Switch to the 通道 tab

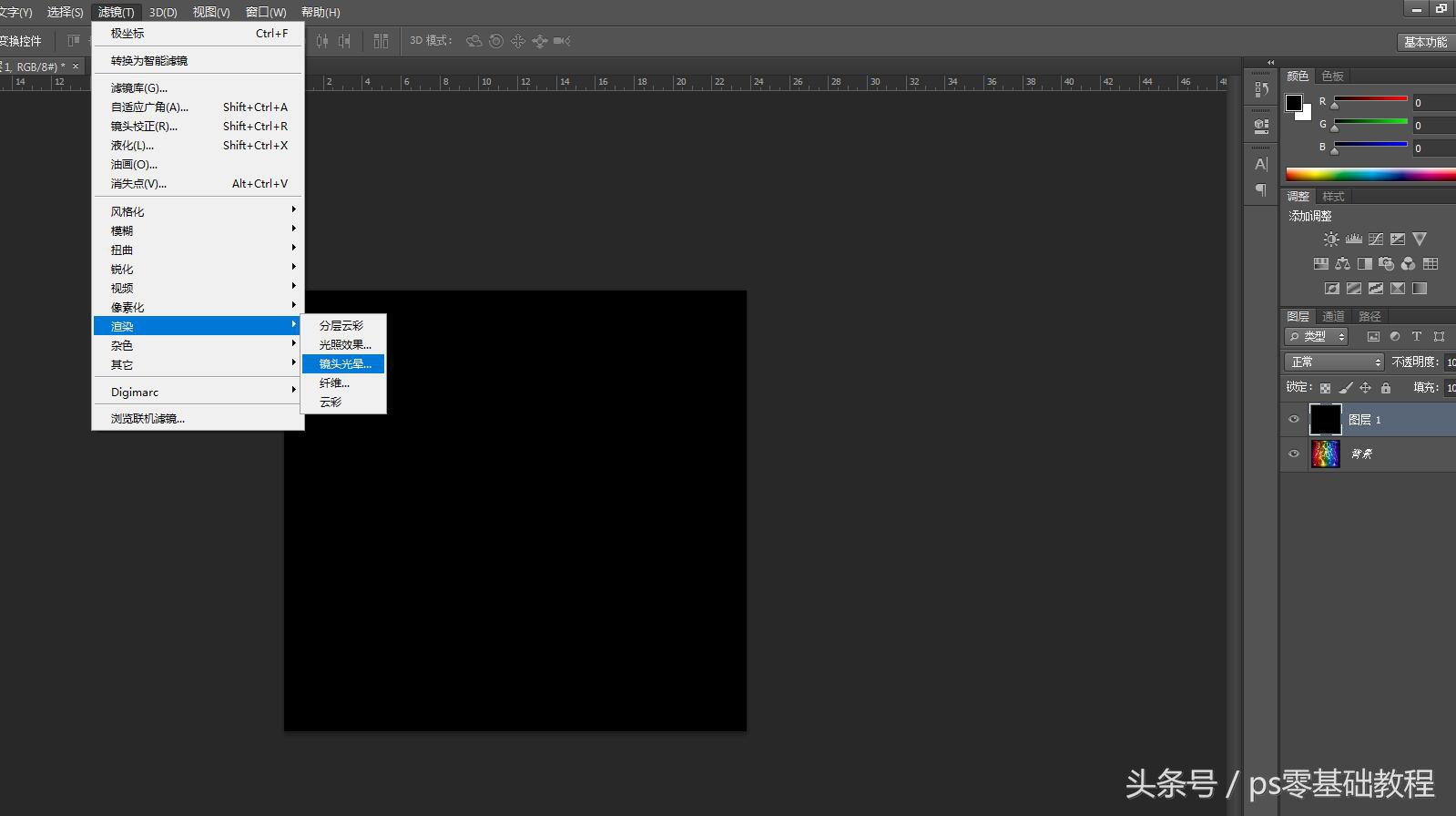1333,317
